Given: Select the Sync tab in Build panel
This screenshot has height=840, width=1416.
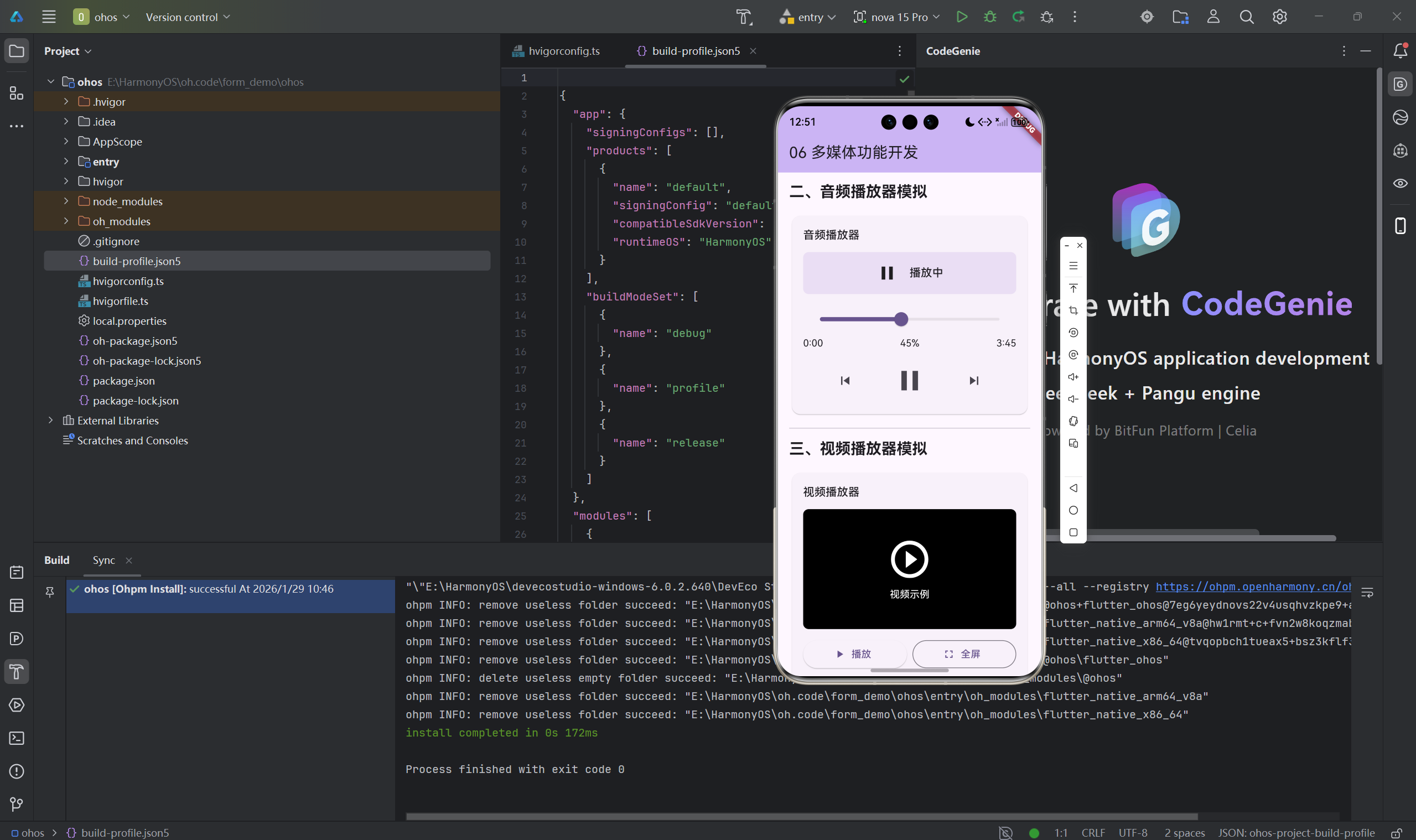Looking at the screenshot, I should (103, 560).
